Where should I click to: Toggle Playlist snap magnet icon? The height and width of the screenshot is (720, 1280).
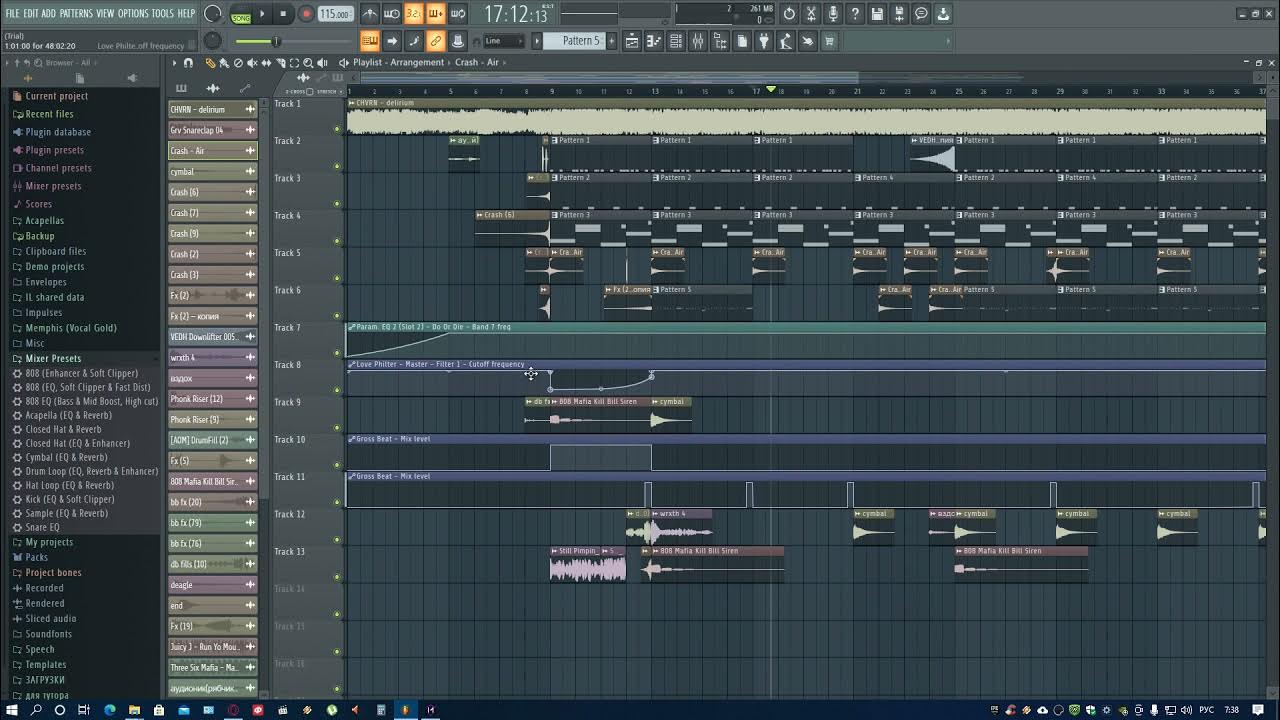[x=188, y=62]
